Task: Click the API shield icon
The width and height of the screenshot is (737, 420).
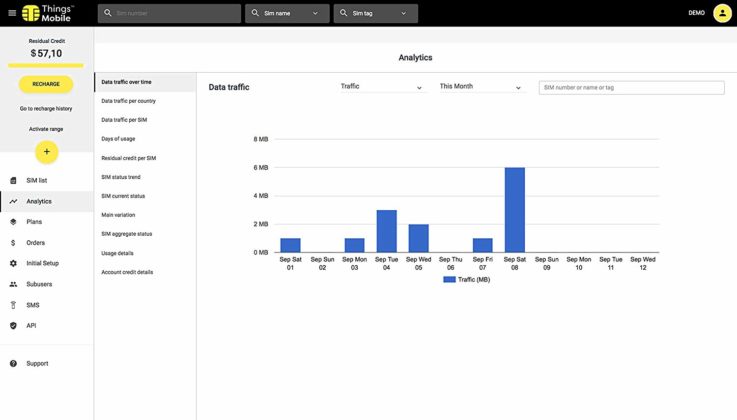Action: 13,326
